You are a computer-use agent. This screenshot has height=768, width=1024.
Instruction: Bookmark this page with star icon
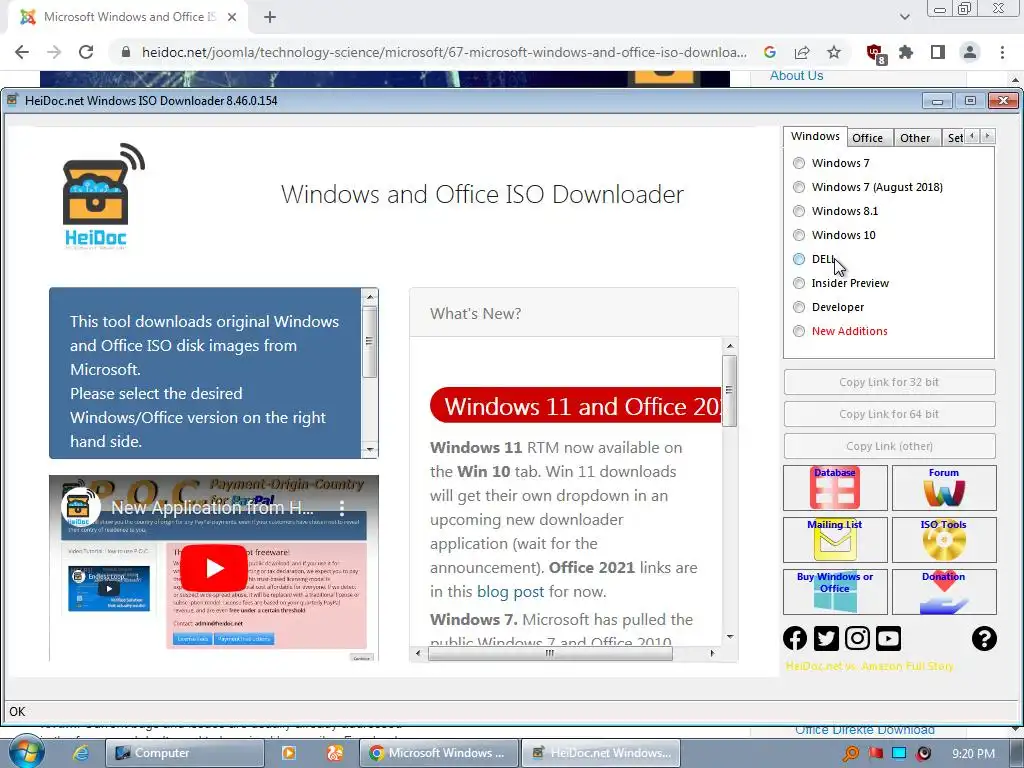tap(834, 52)
